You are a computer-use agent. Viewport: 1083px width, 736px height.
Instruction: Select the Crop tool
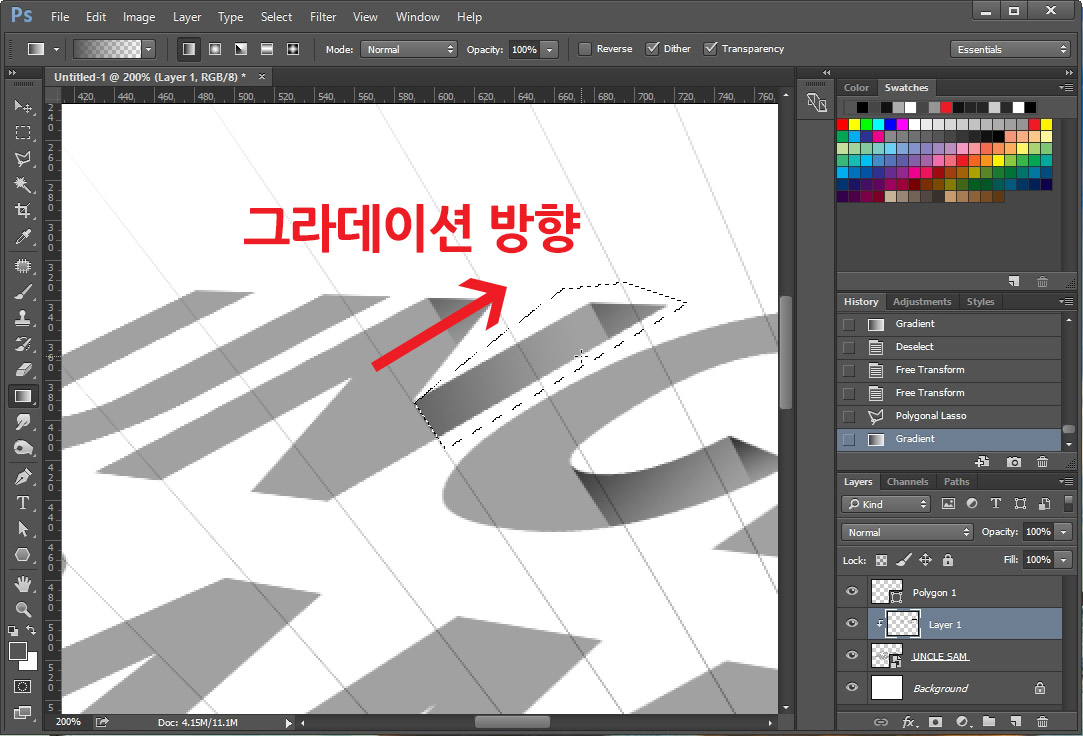23,210
